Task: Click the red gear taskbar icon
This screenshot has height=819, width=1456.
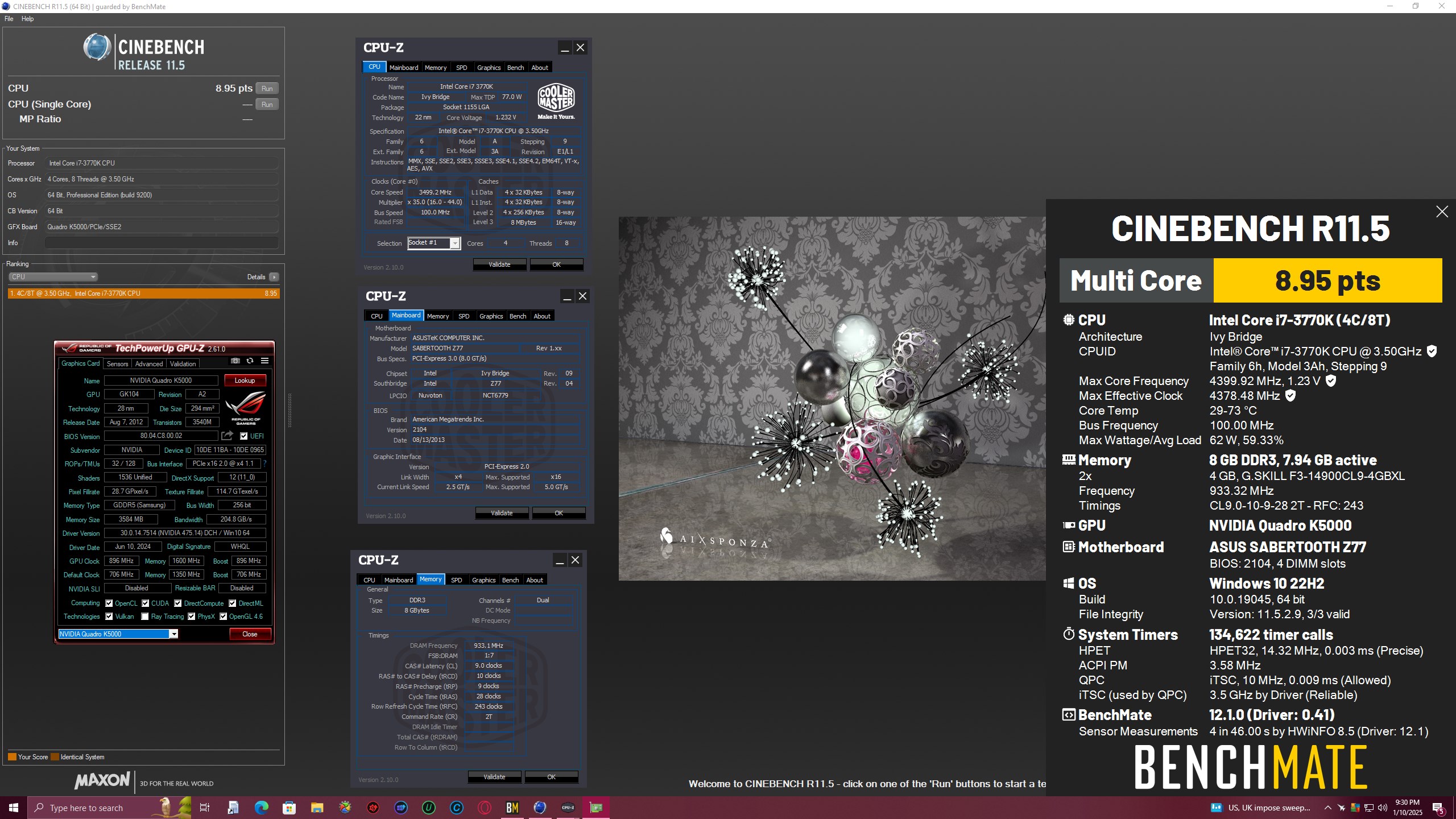Action: click(373, 808)
